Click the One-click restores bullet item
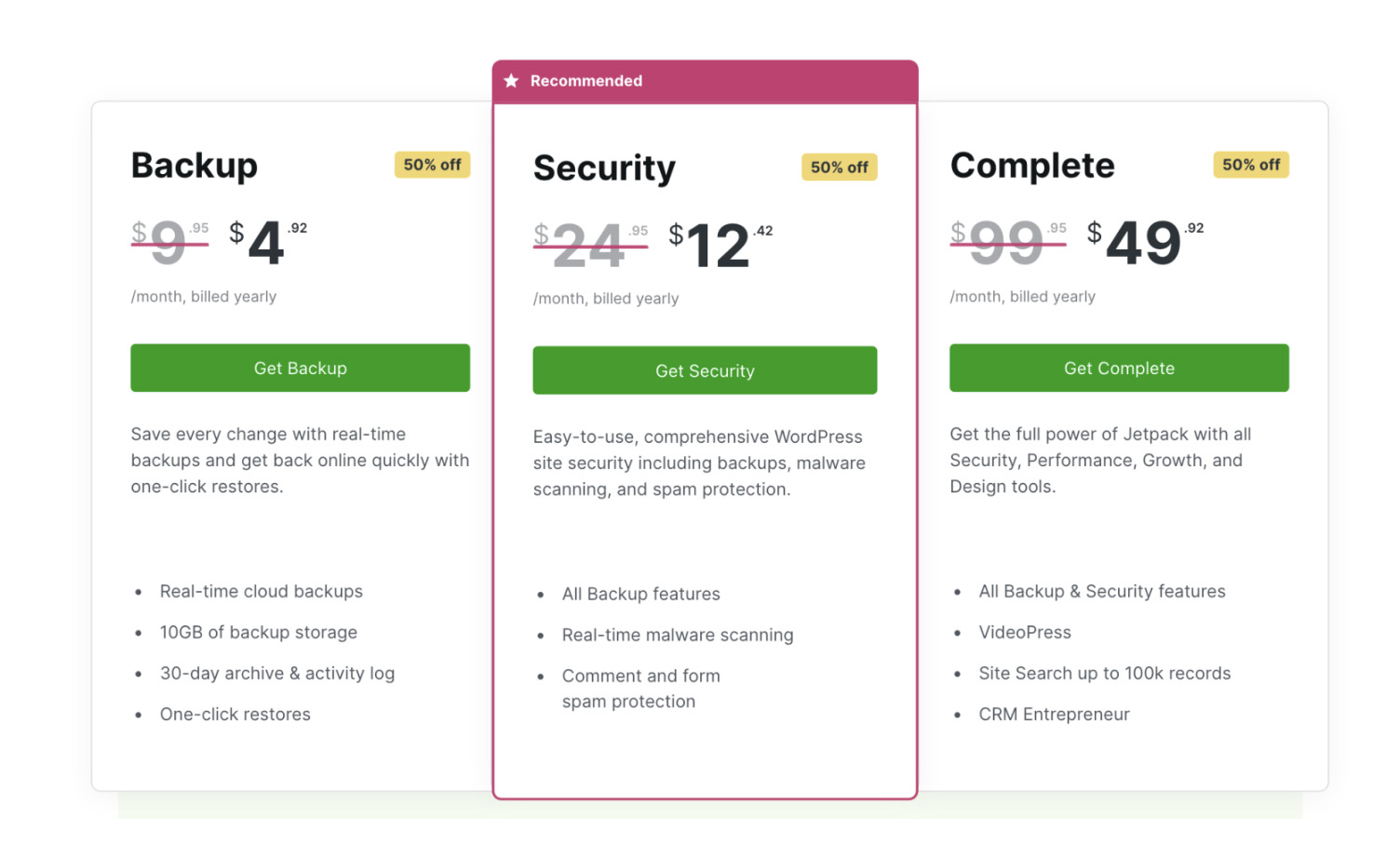Screen dimensions: 1400x845 [x=235, y=714]
